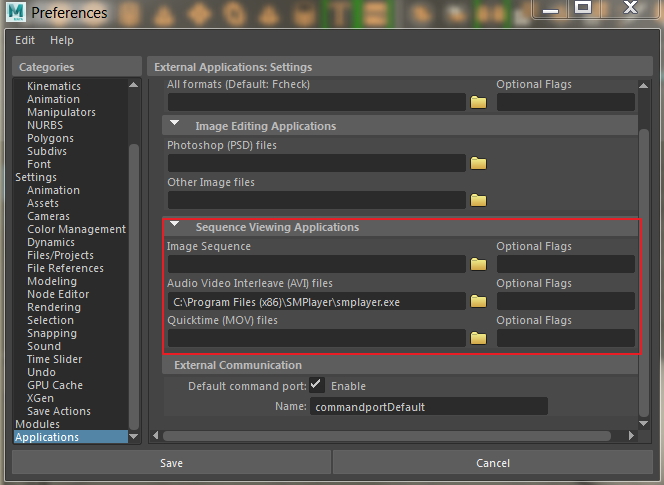This screenshot has width=664, height=485.
Task: Select Applications category
Action: [71, 437]
